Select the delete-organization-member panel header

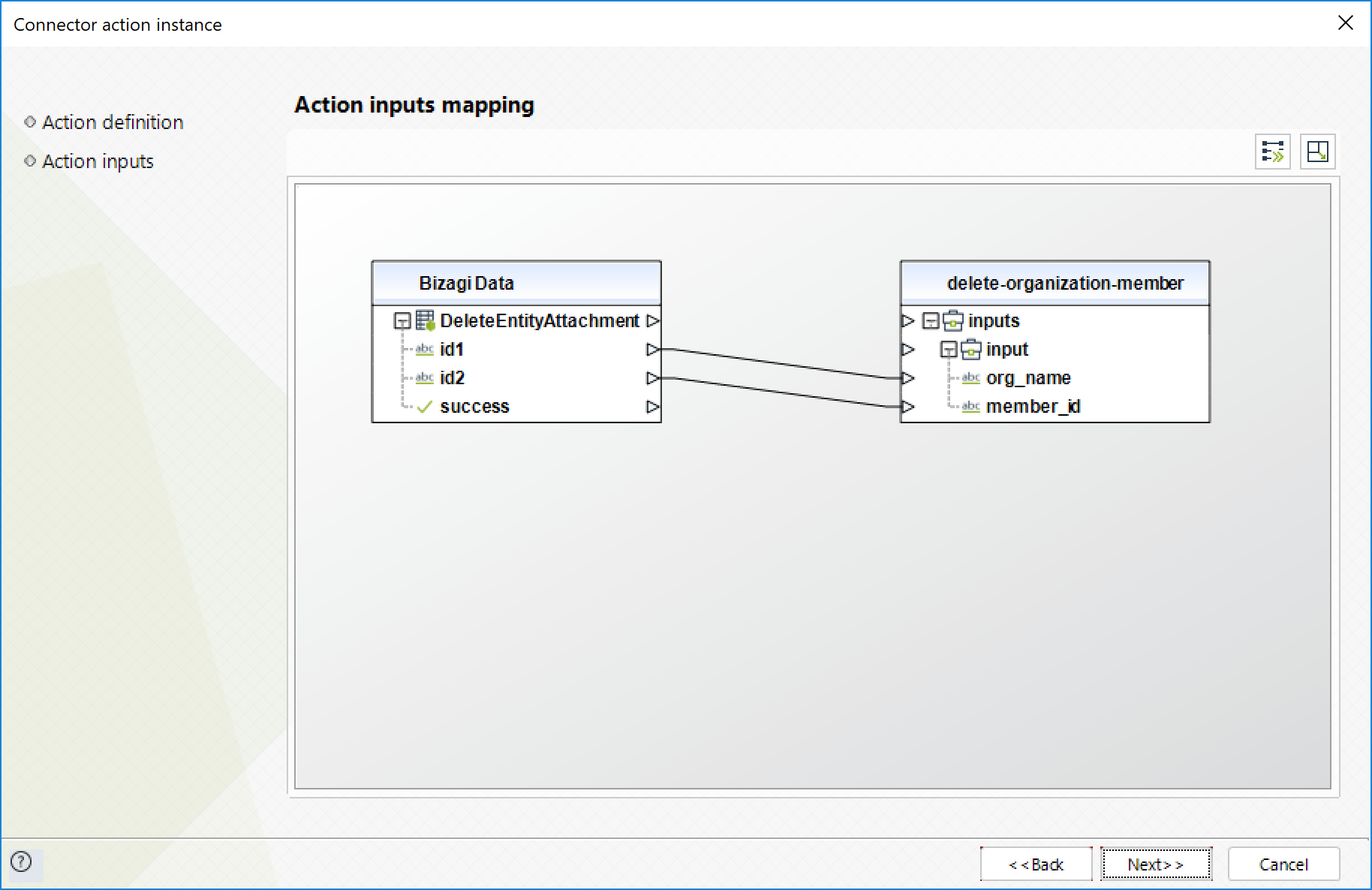click(x=1055, y=283)
